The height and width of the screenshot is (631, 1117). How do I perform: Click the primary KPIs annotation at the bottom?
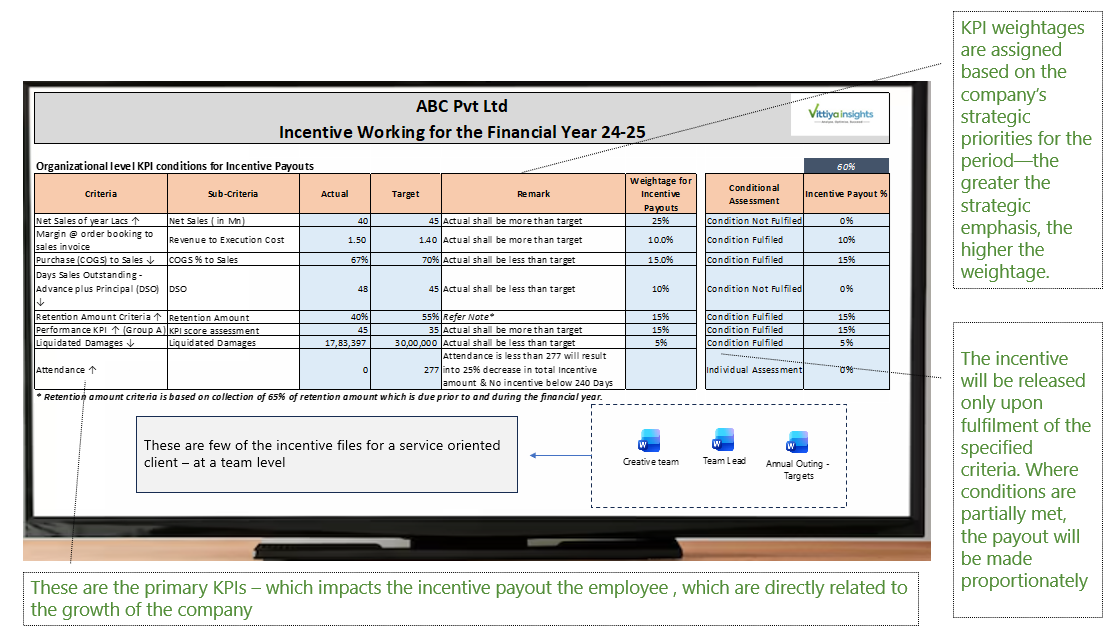click(x=470, y=598)
